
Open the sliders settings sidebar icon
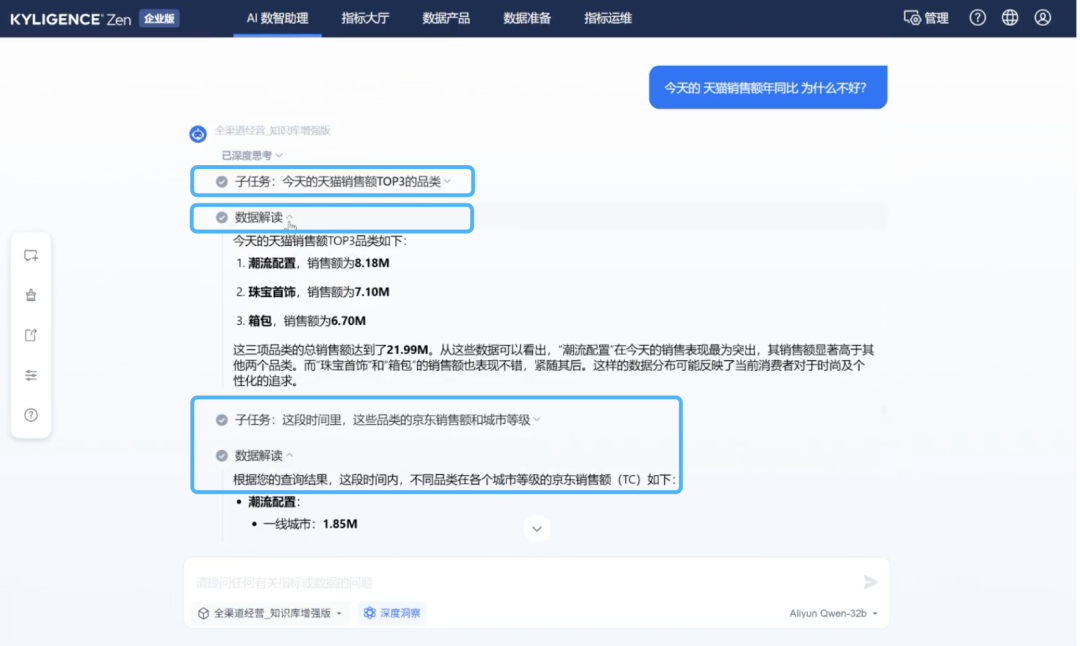coord(31,375)
